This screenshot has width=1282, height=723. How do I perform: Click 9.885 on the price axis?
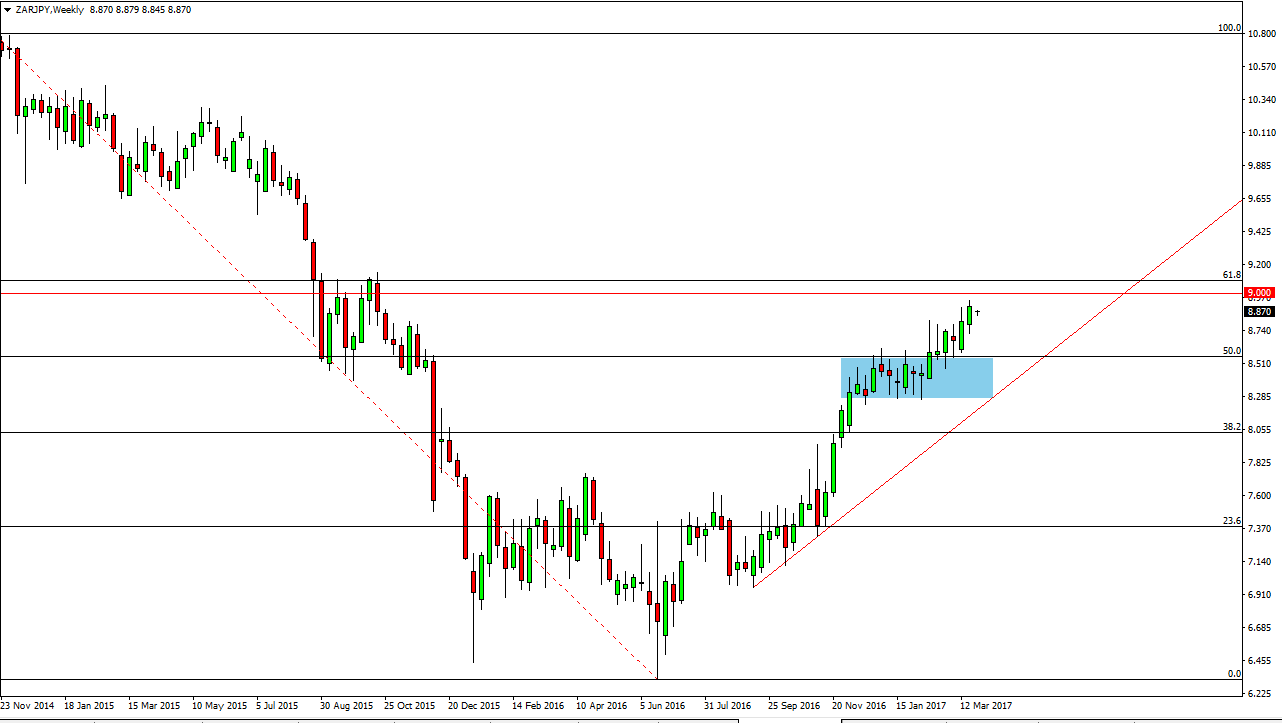(x=1261, y=166)
